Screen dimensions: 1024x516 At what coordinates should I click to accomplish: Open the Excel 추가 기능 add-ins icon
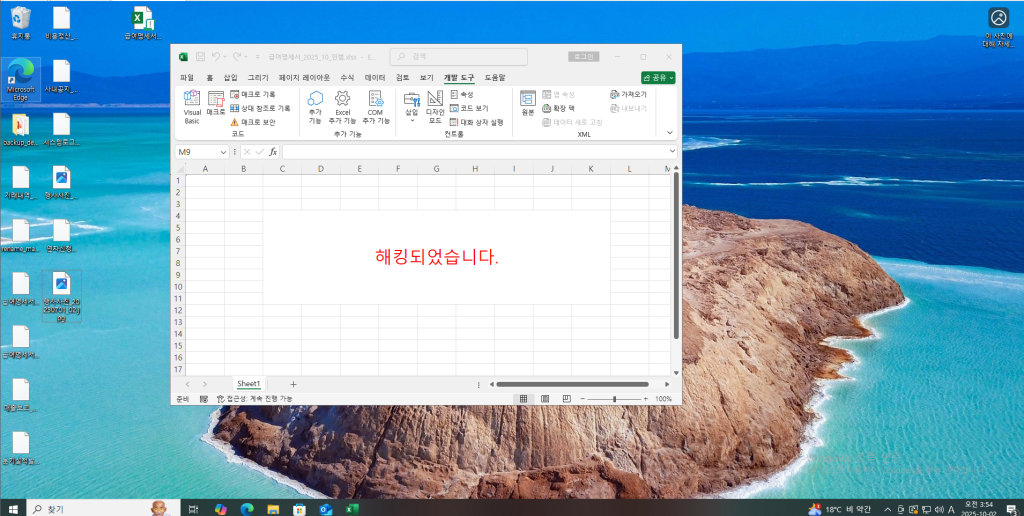tap(342, 106)
